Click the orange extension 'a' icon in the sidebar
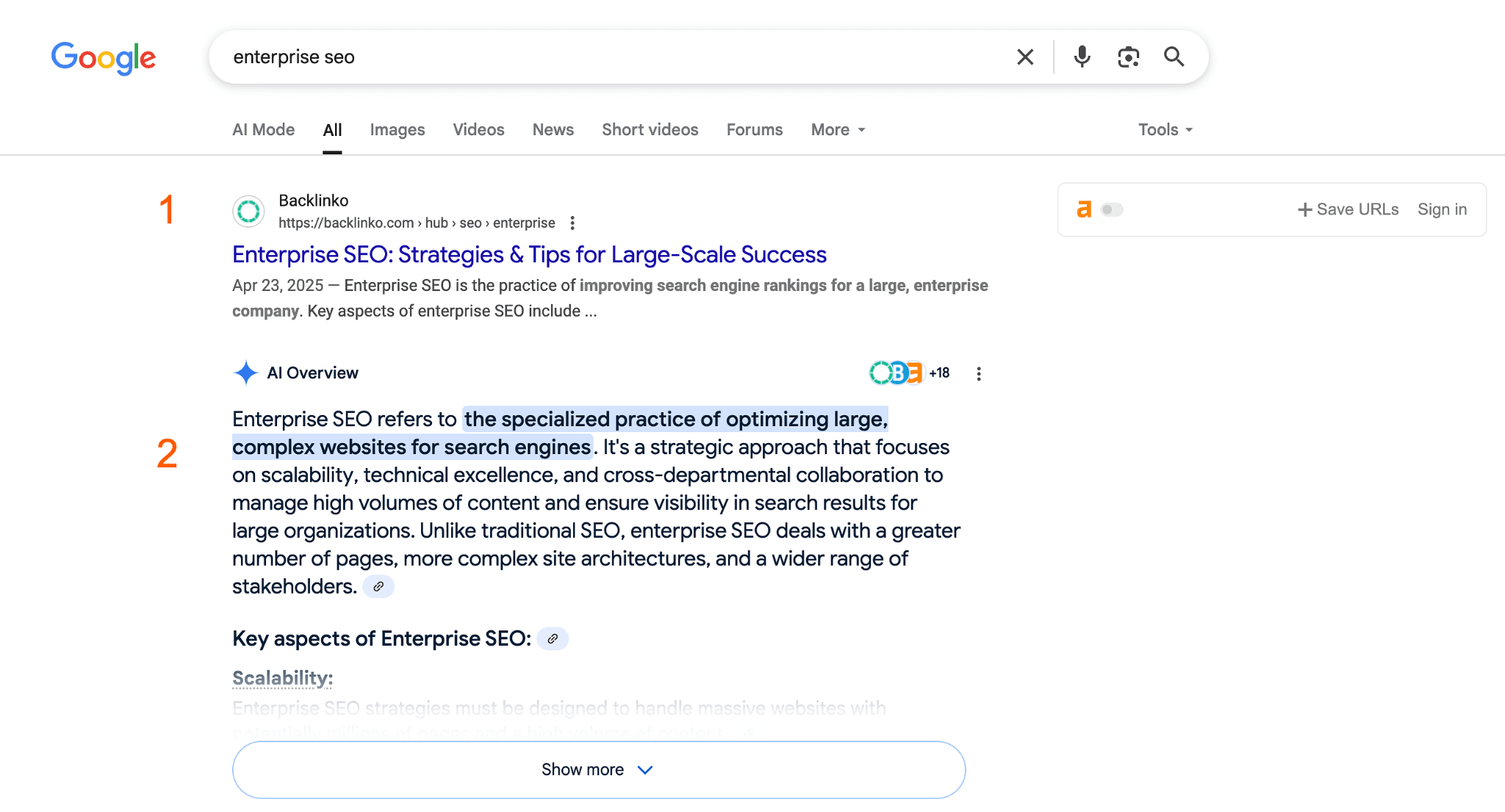Viewport: 1505px width, 812px height. [x=1084, y=209]
